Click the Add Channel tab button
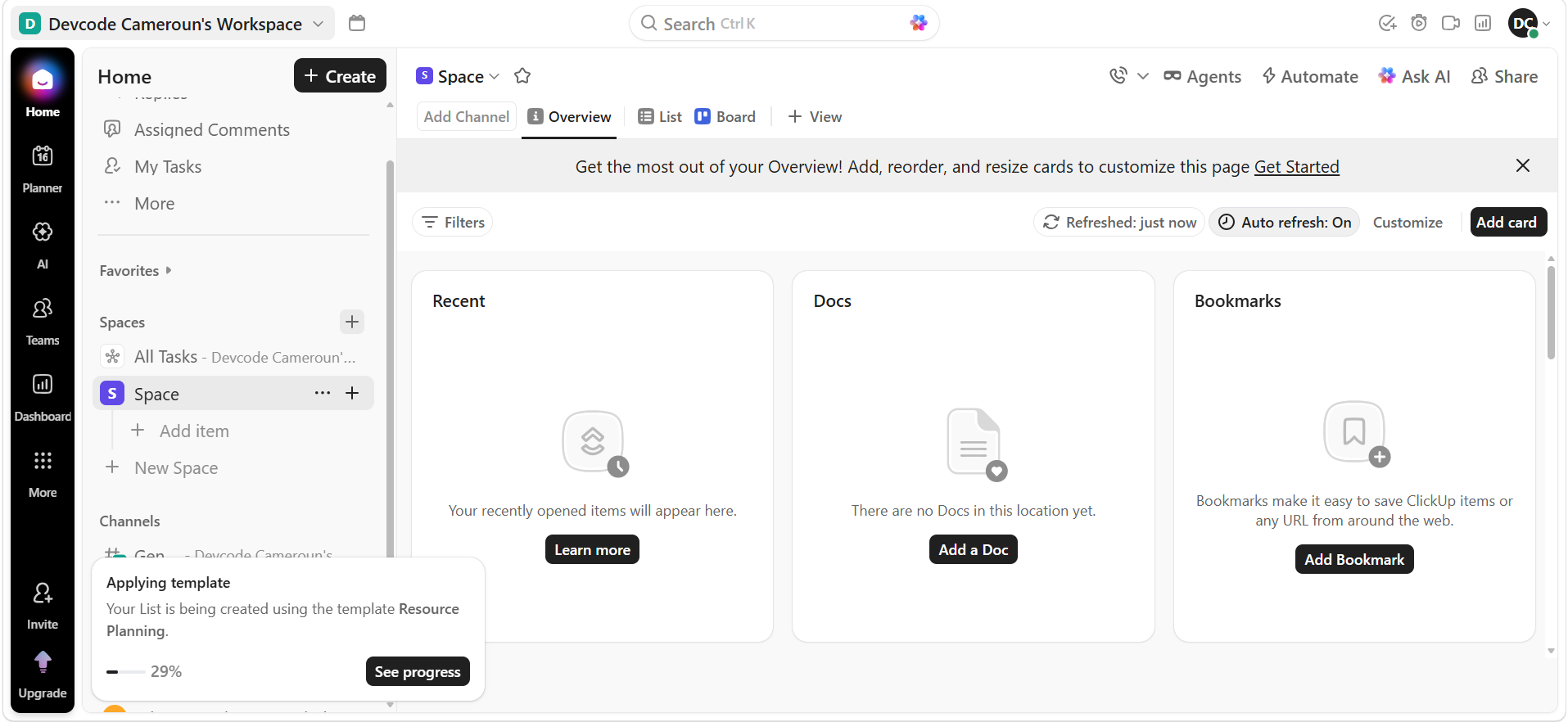Viewport: 1568px width, 722px height. (x=467, y=117)
